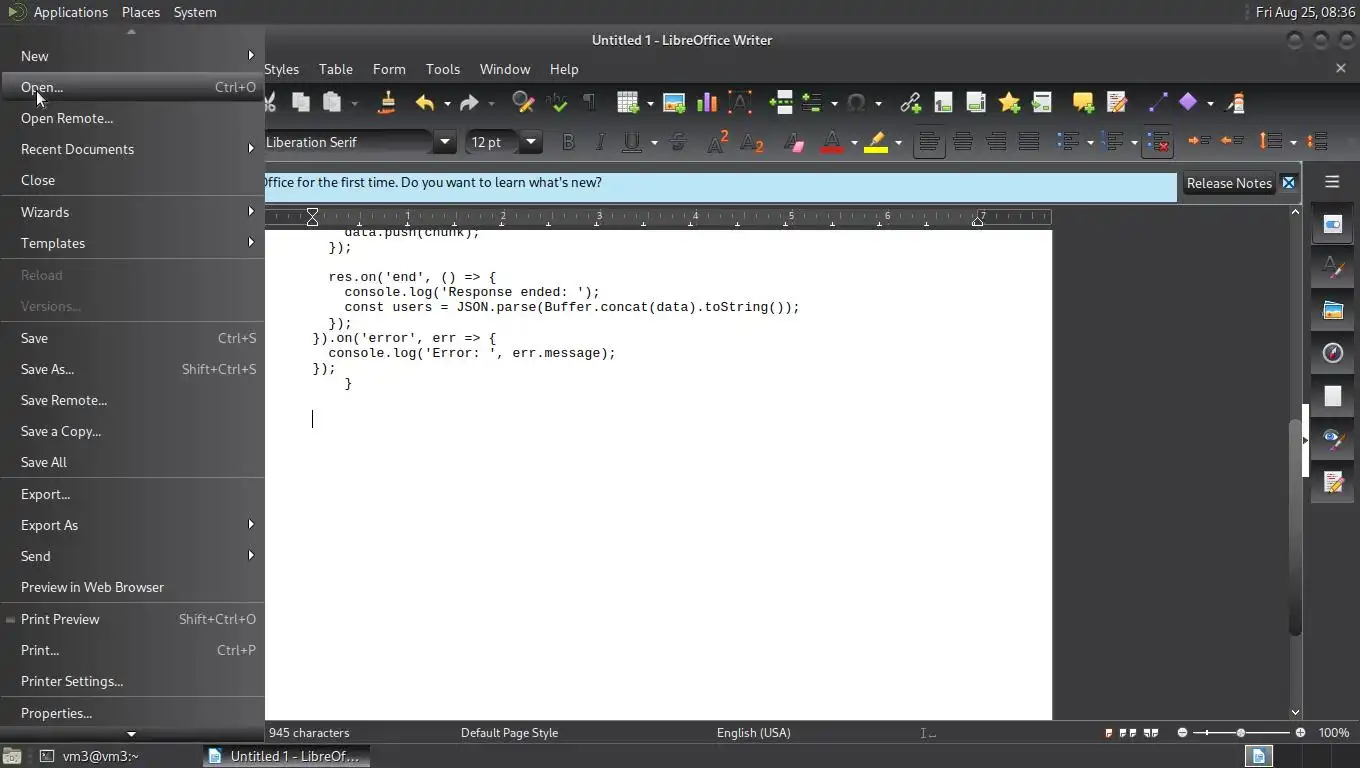
Task: Close the what's new infobar
Action: (1288, 183)
